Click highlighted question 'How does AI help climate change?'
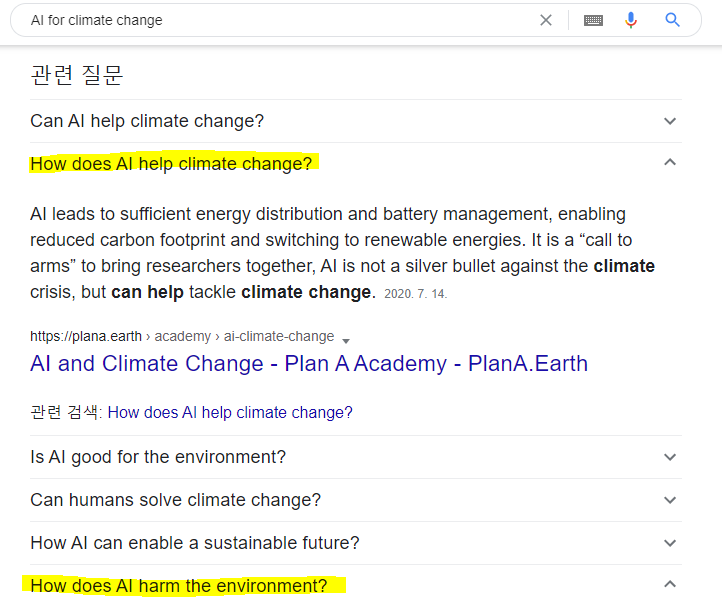 pyautogui.click(x=171, y=164)
